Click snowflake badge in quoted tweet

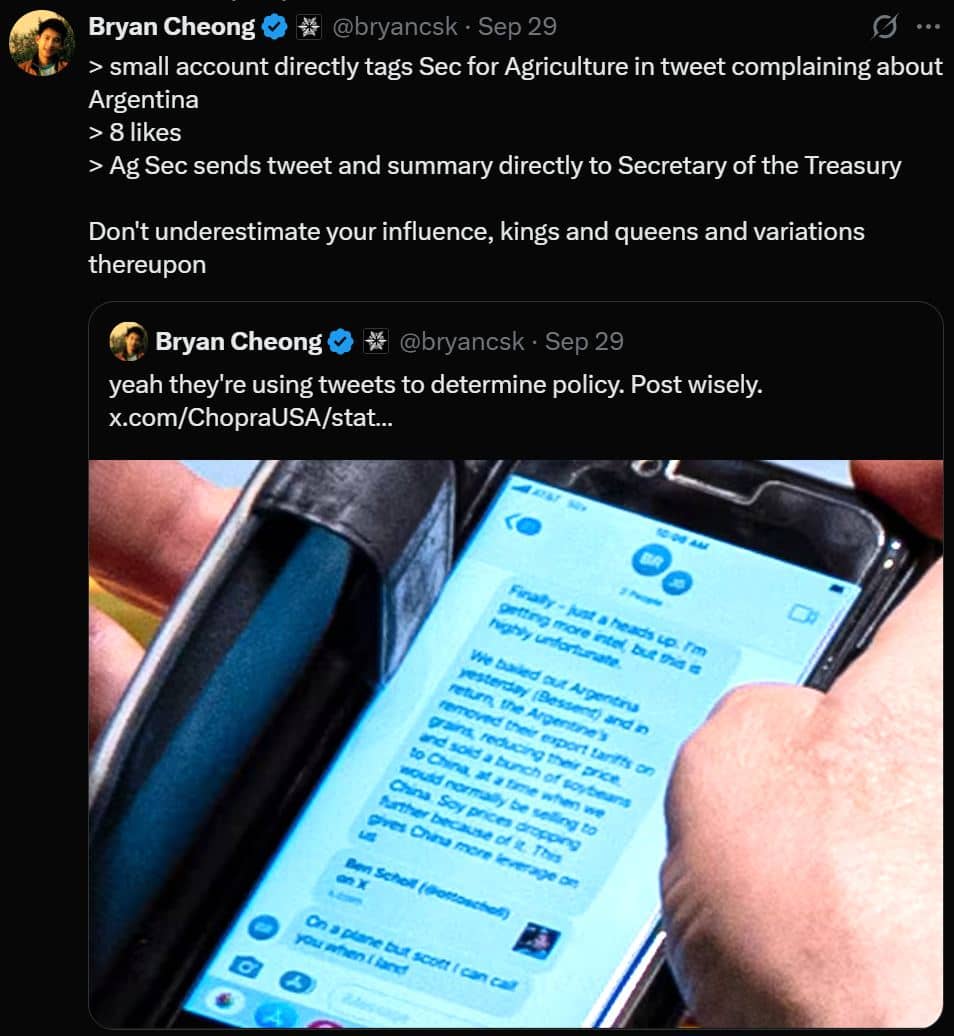pos(376,342)
